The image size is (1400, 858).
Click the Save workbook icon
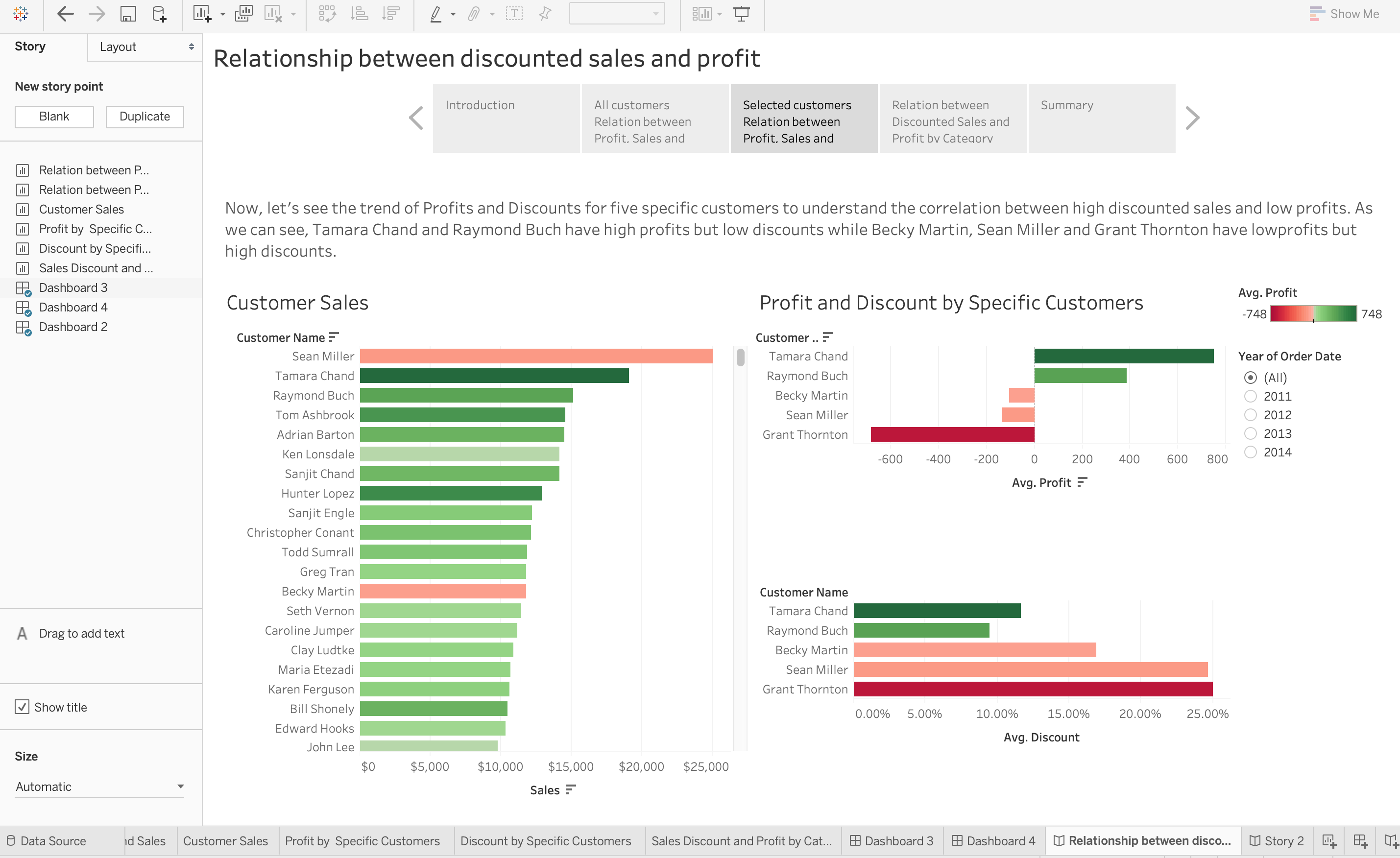(x=128, y=14)
